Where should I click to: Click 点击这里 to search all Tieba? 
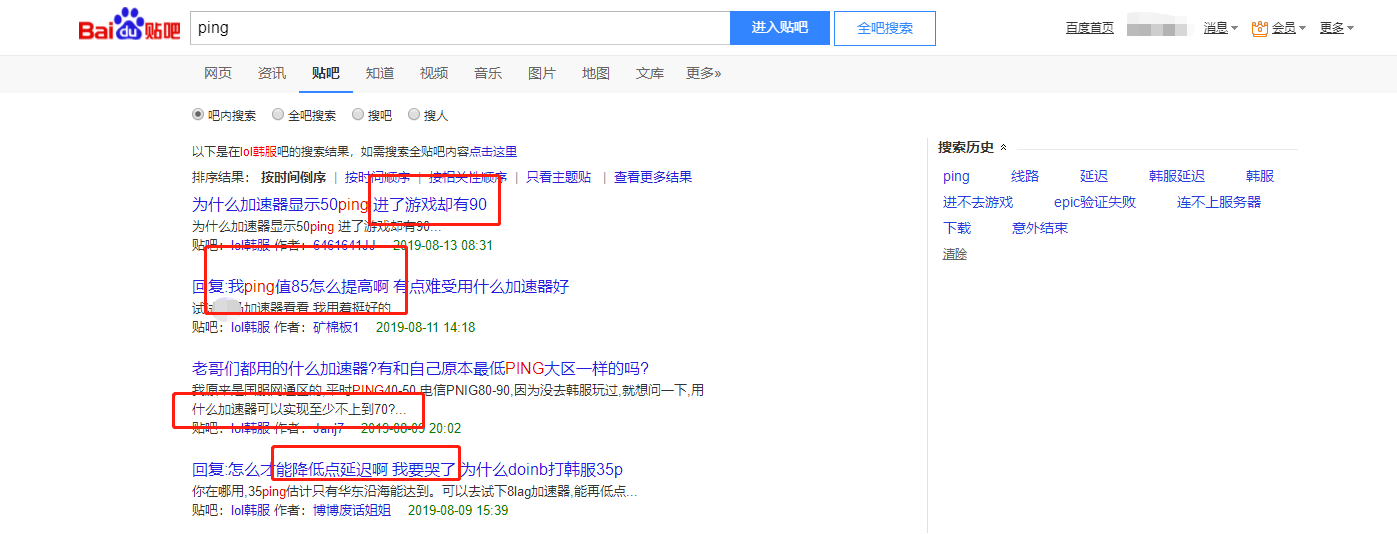click(493, 152)
